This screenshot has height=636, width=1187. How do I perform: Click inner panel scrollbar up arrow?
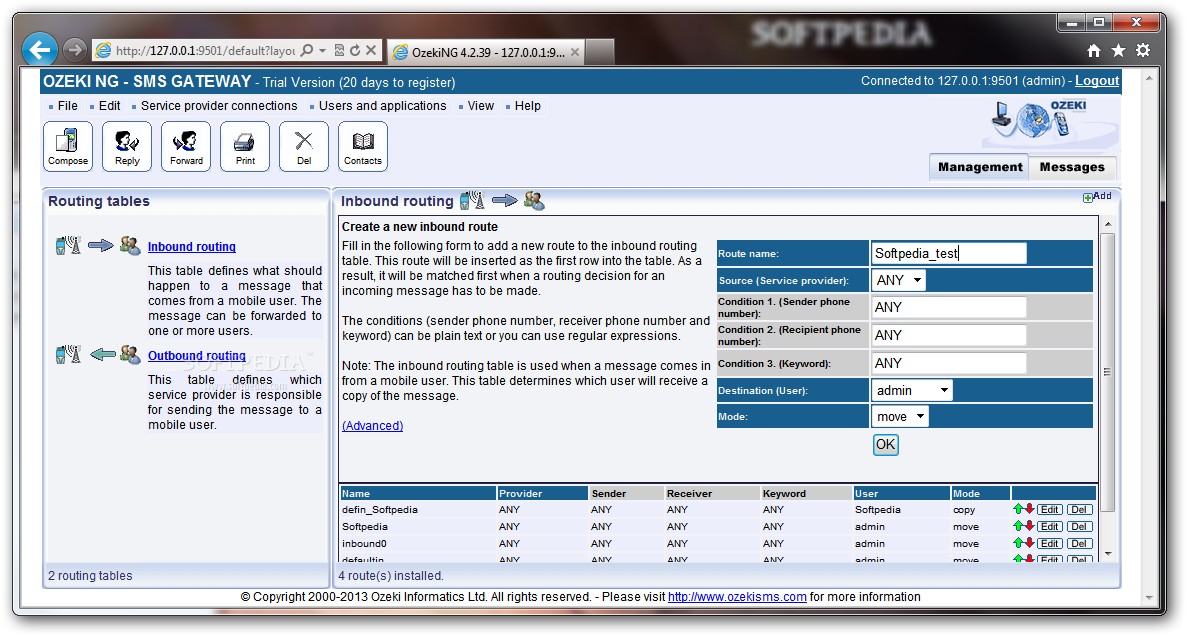(1108, 224)
